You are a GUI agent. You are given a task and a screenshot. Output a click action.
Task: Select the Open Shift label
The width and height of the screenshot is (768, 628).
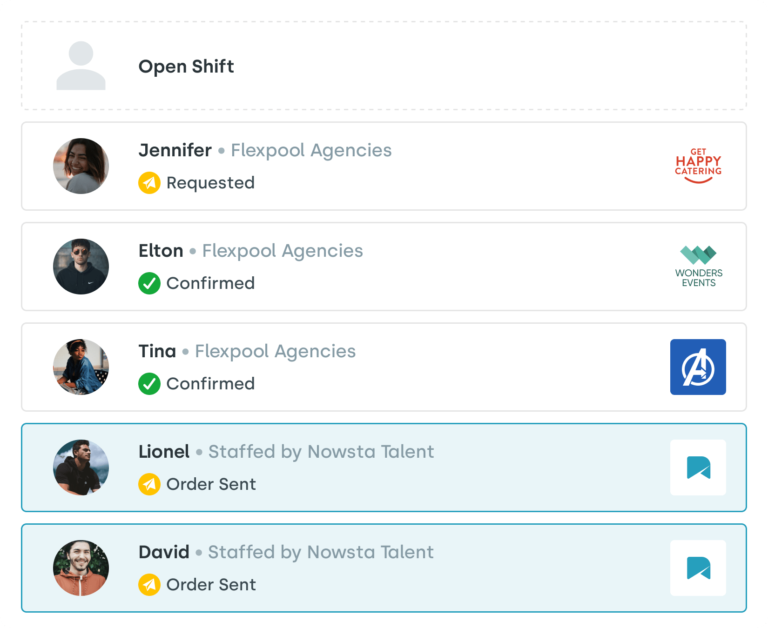pos(186,67)
